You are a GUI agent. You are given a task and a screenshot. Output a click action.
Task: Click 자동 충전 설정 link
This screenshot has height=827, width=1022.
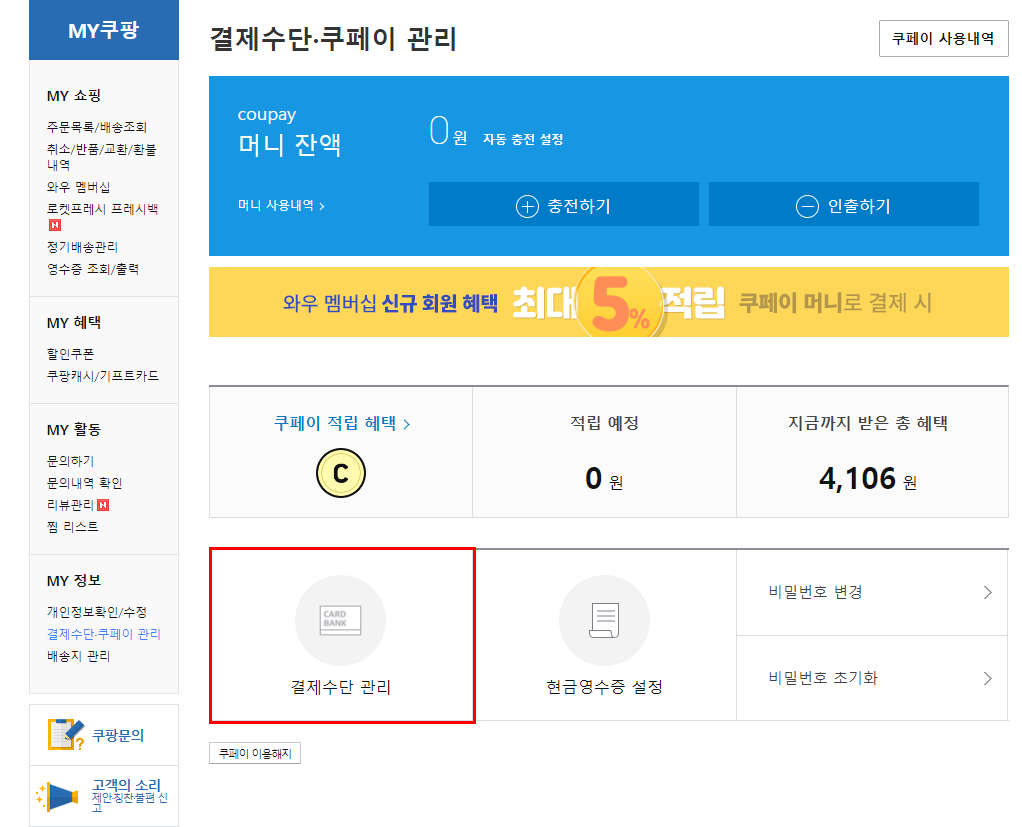pyautogui.click(x=523, y=139)
